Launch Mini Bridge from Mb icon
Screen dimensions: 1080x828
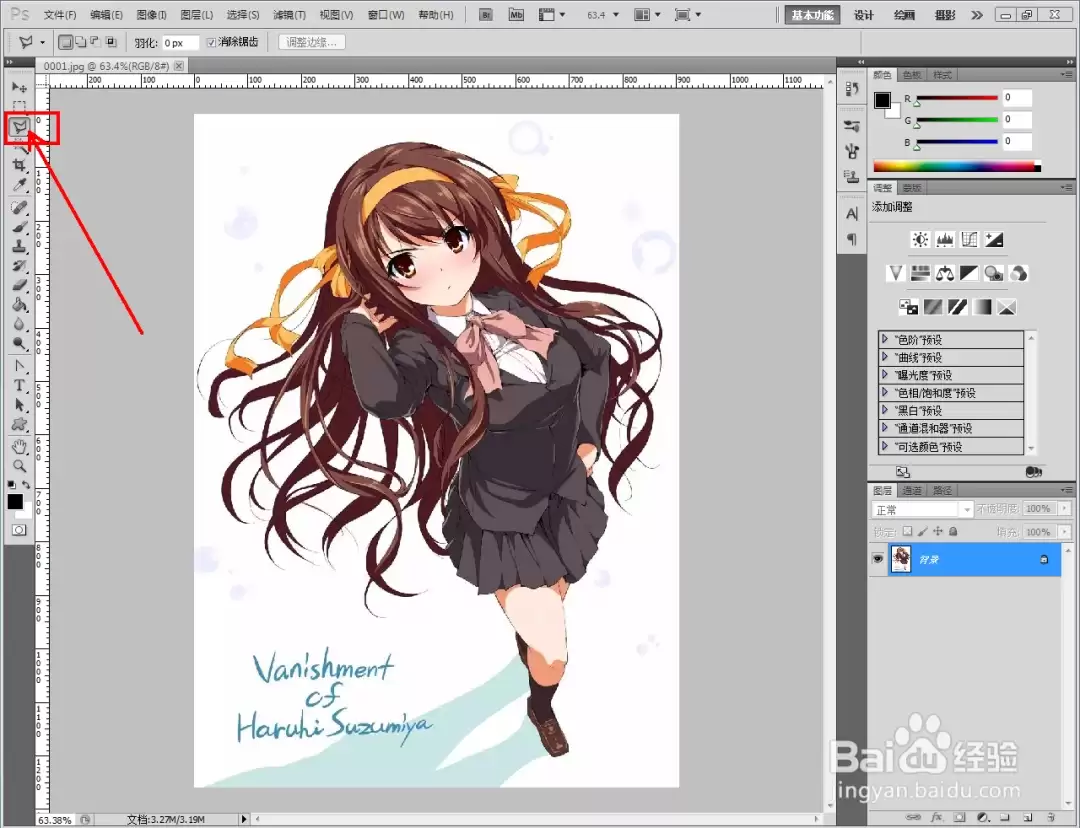516,14
